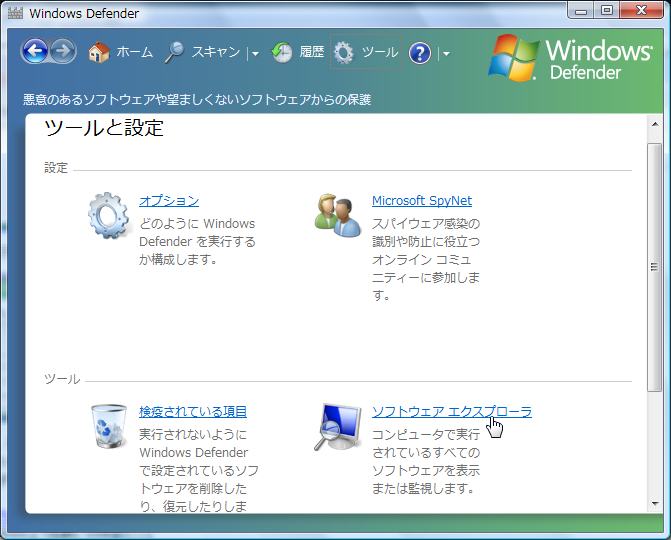Expand the help dropdown arrow

point(446,53)
